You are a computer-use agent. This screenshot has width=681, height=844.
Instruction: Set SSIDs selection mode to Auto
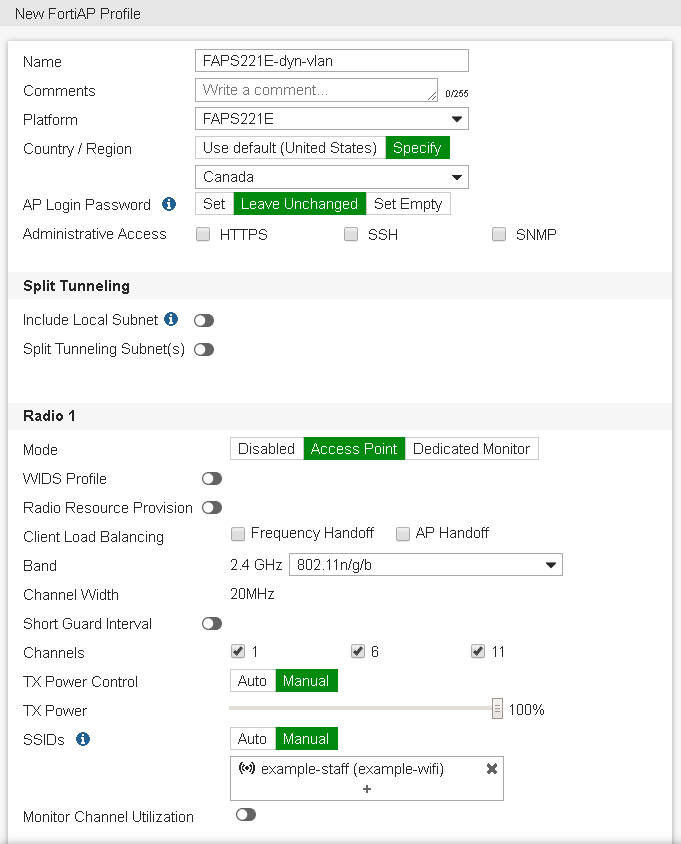[x=252, y=738]
